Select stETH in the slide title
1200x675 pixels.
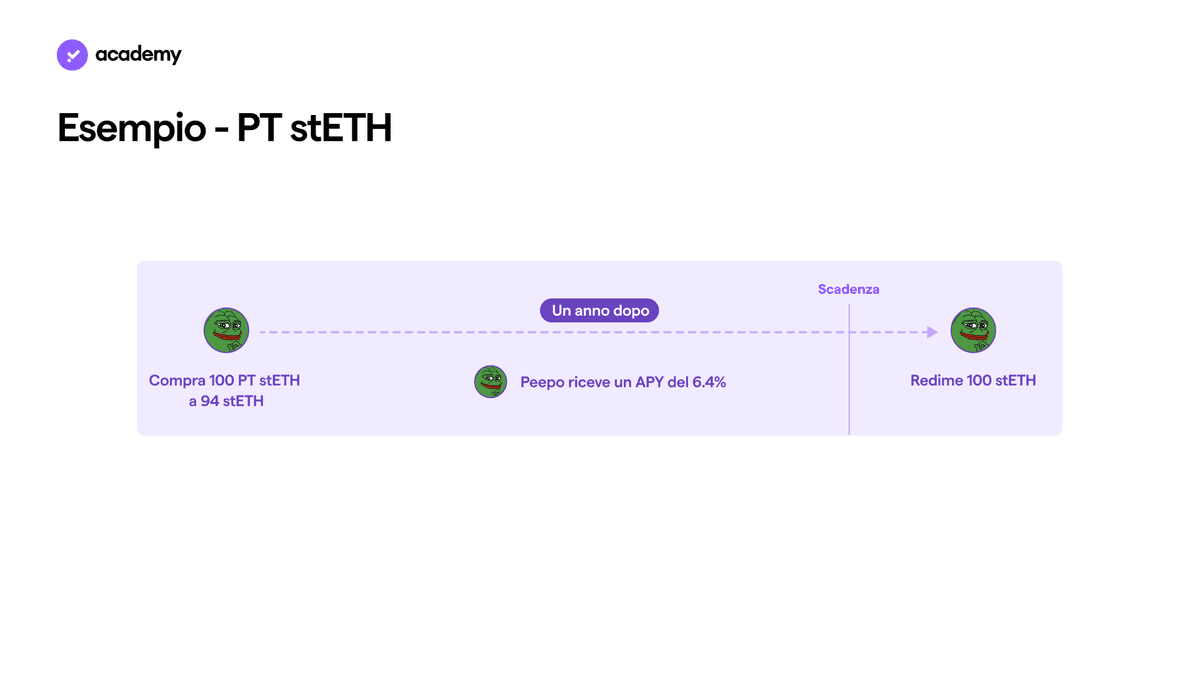click(346, 128)
